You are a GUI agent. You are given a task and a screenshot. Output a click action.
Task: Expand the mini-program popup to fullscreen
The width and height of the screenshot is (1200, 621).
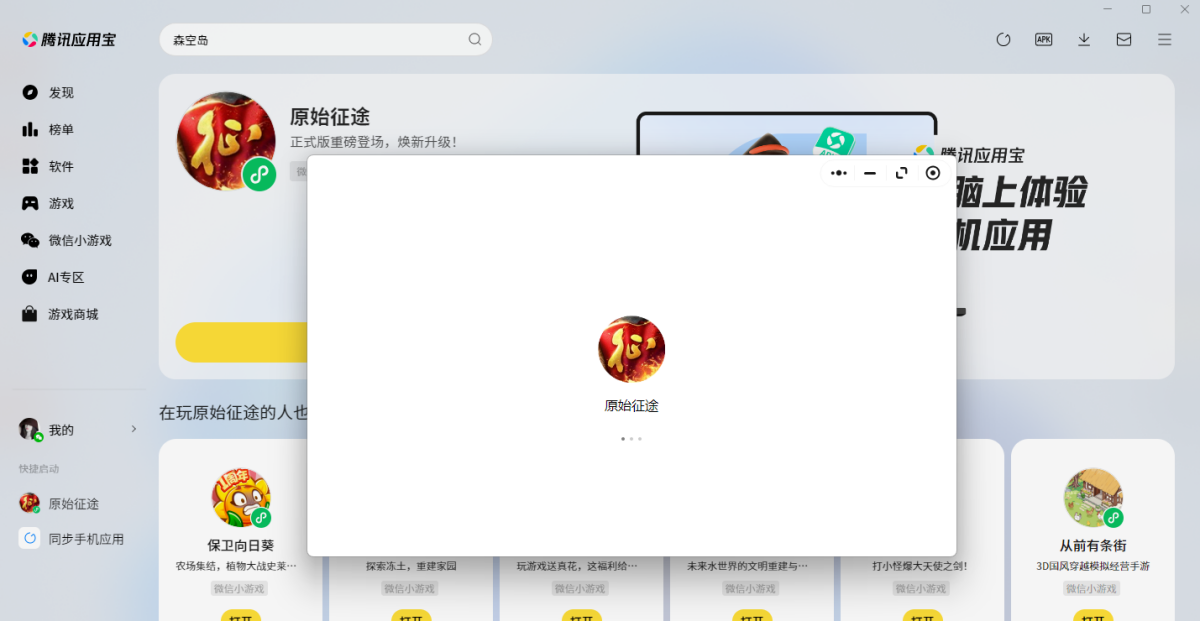point(901,173)
